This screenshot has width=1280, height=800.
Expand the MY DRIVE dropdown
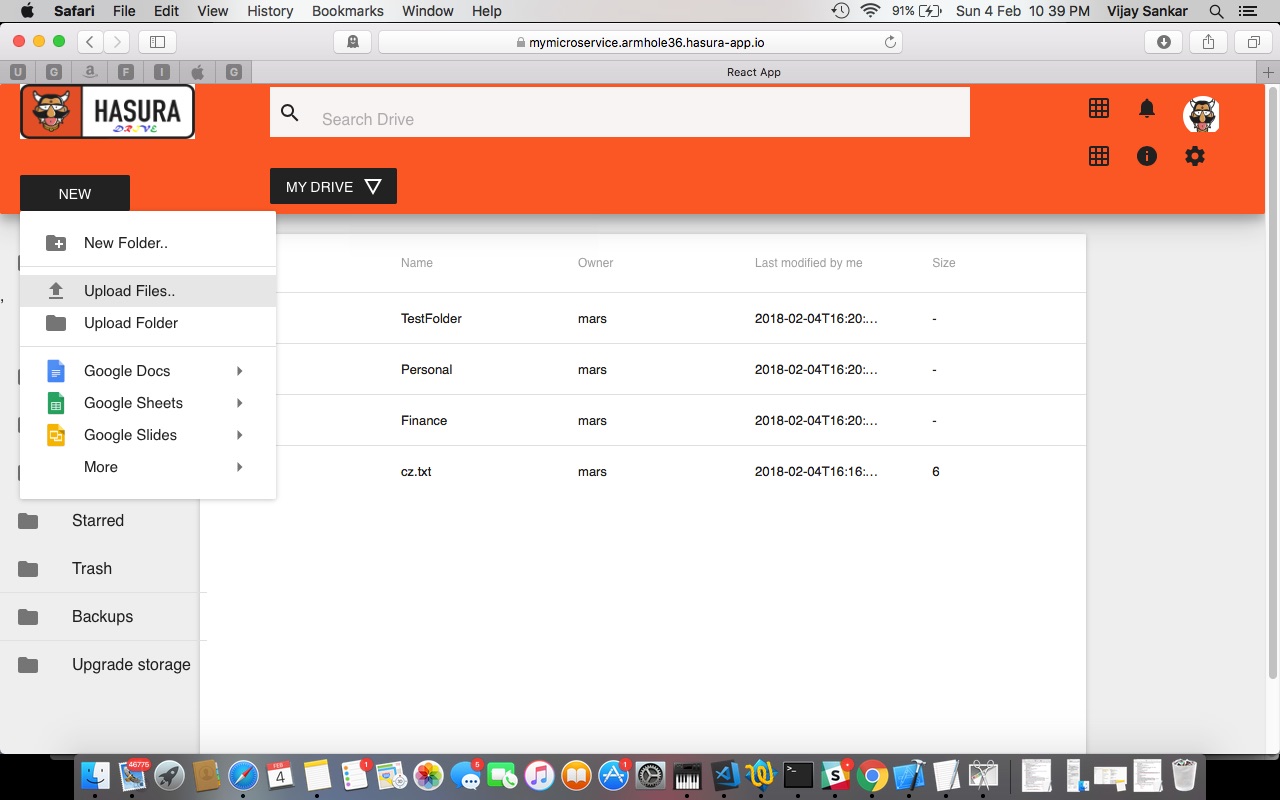(333, 186)
